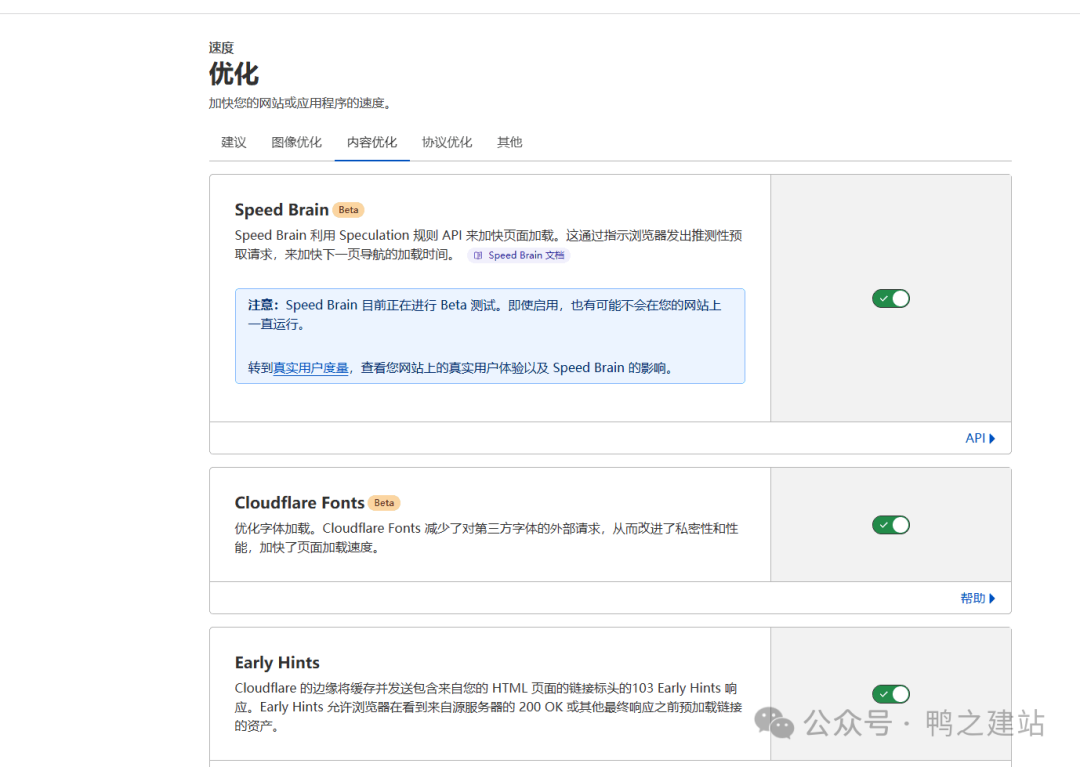Toggle Early Hints off
Image resolution: width=1080 pixels, height=767 pixels.
pos(890,693)
